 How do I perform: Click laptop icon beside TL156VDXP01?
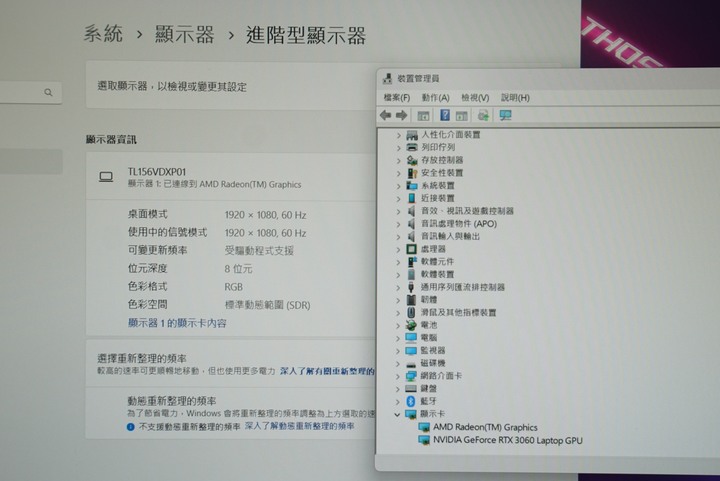tap(106, 177)
